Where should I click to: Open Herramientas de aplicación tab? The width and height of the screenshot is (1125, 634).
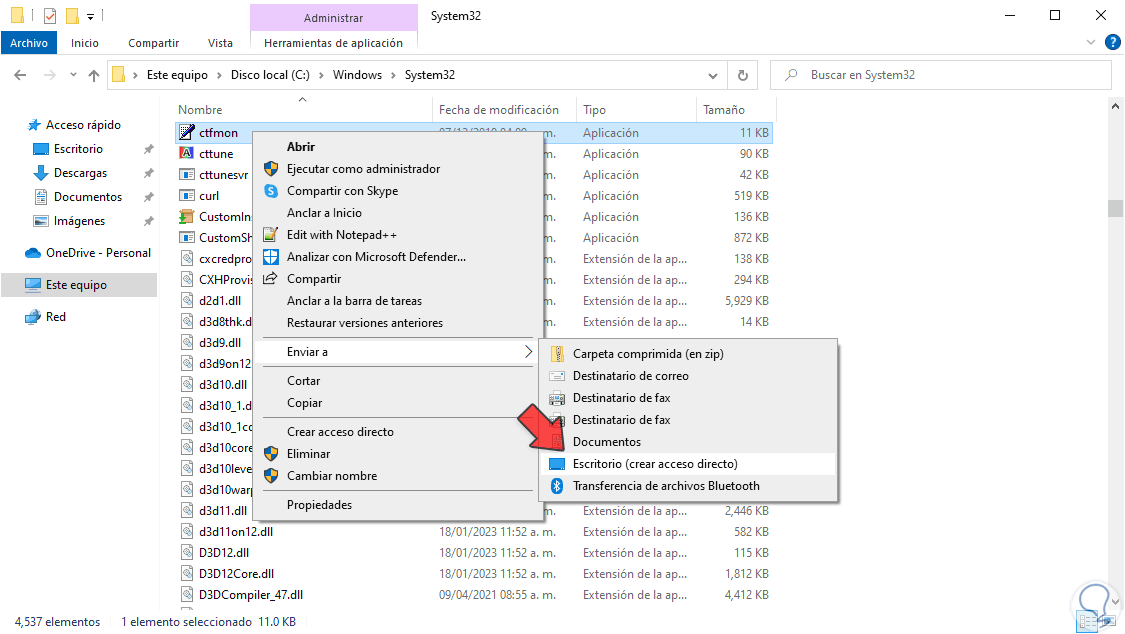coord(334,43)
